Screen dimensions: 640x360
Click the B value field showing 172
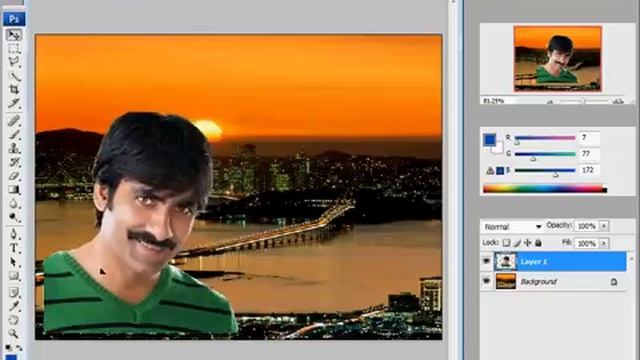coord(589,170)
